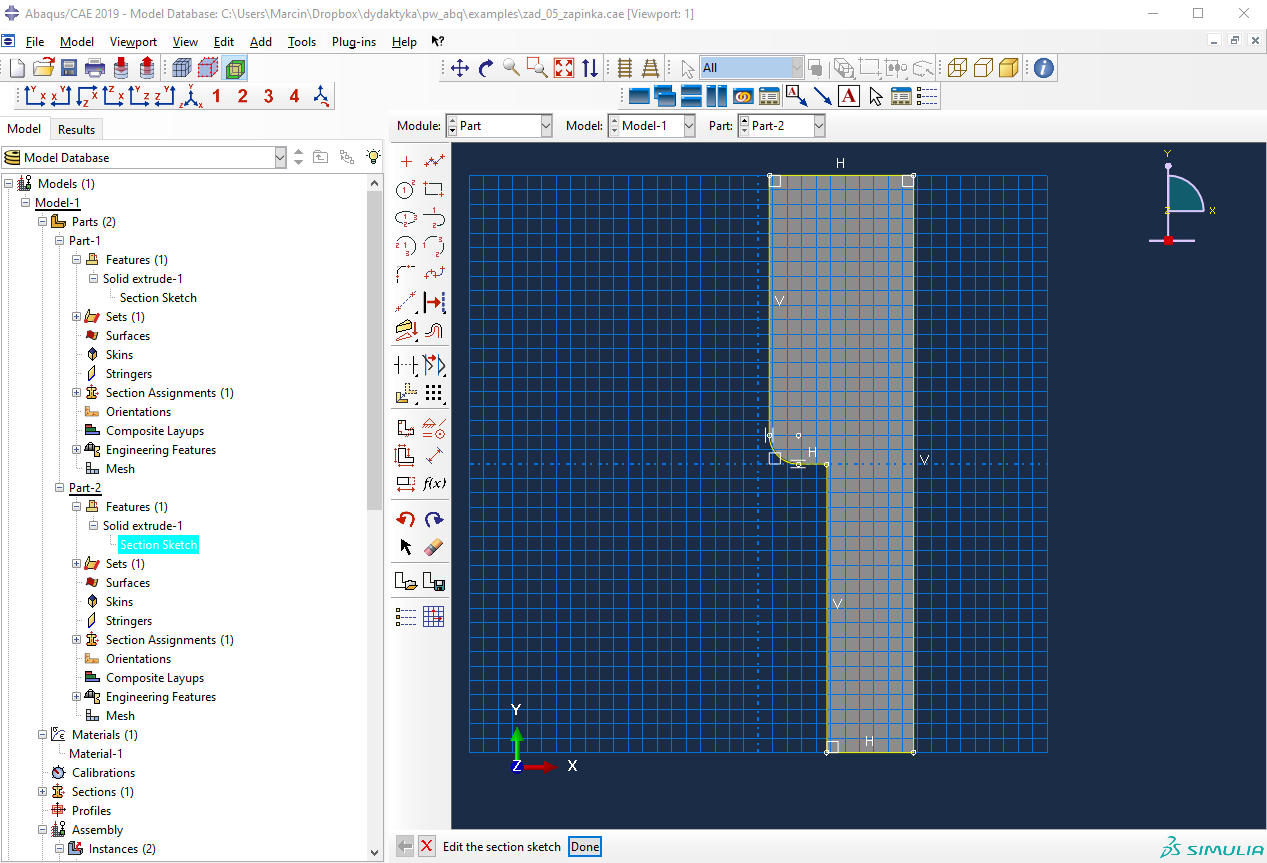Click the red X cancel button
The height and width of the screenshot is (863, 1267).
[427, 847]
